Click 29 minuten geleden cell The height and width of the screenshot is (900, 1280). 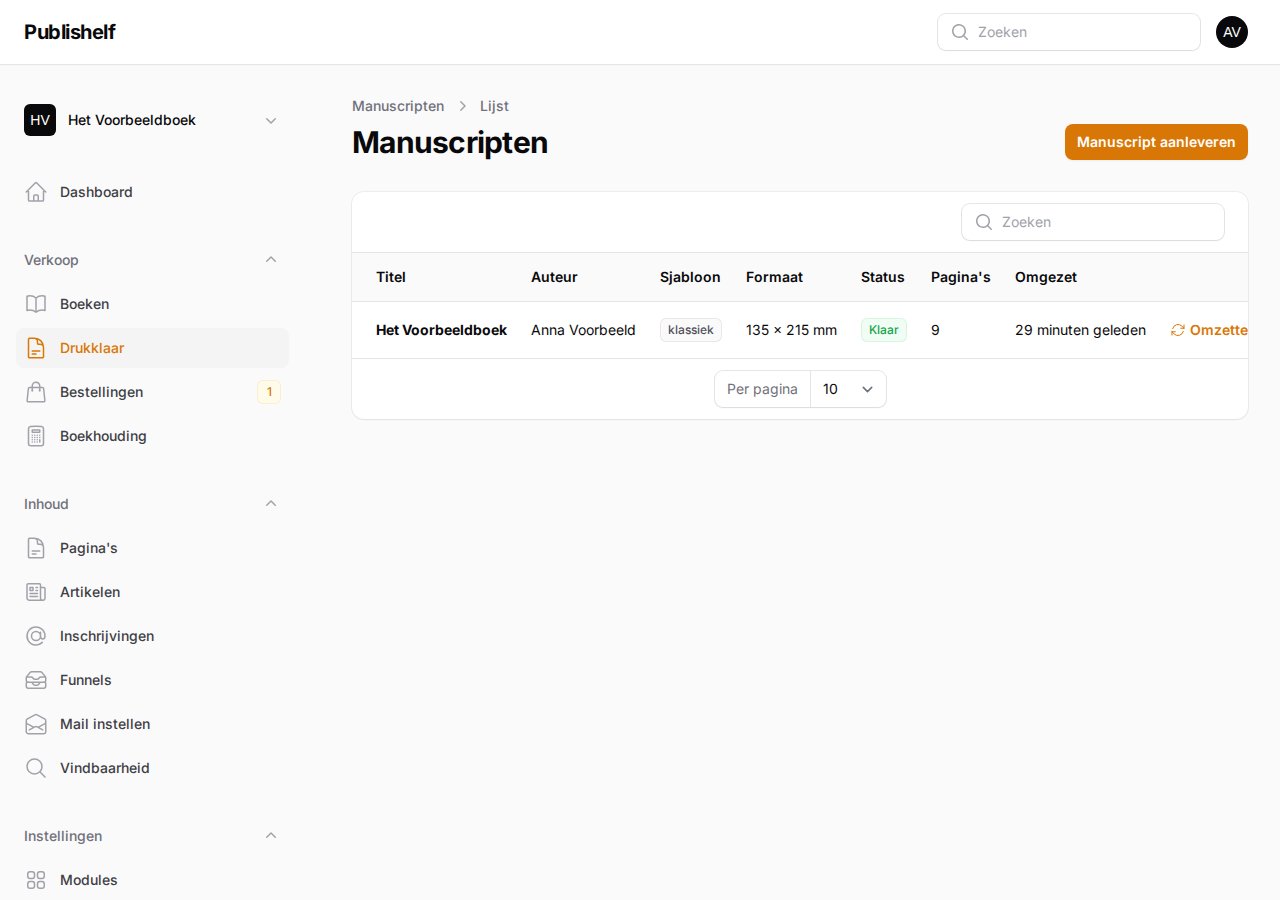(1080, 330)
